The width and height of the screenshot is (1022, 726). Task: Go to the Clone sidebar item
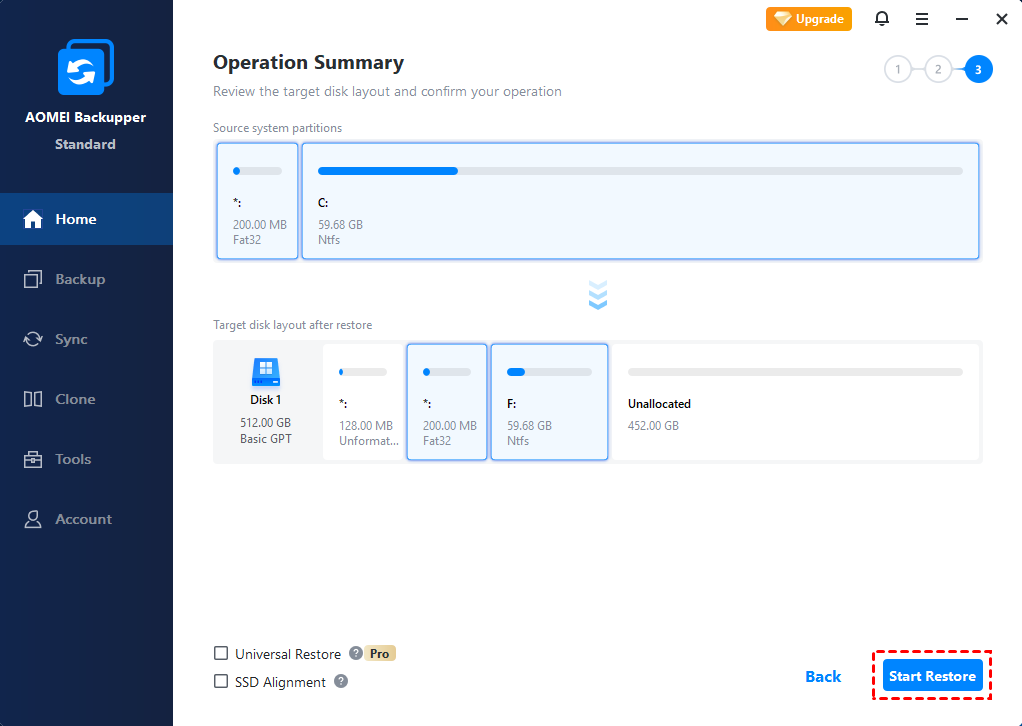(x=75, y=399)
